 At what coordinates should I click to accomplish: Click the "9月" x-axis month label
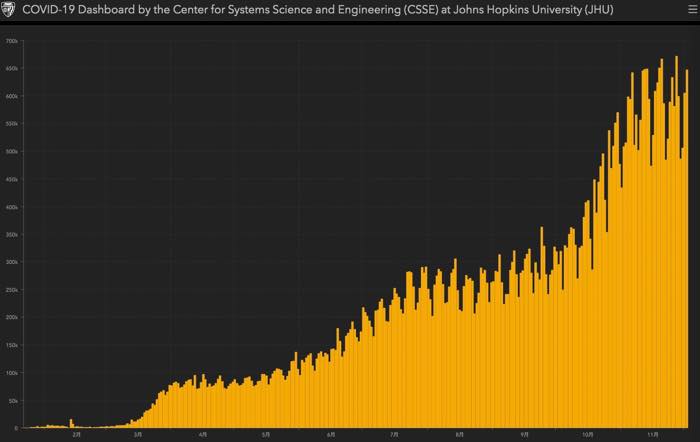(x=525, y=434)
